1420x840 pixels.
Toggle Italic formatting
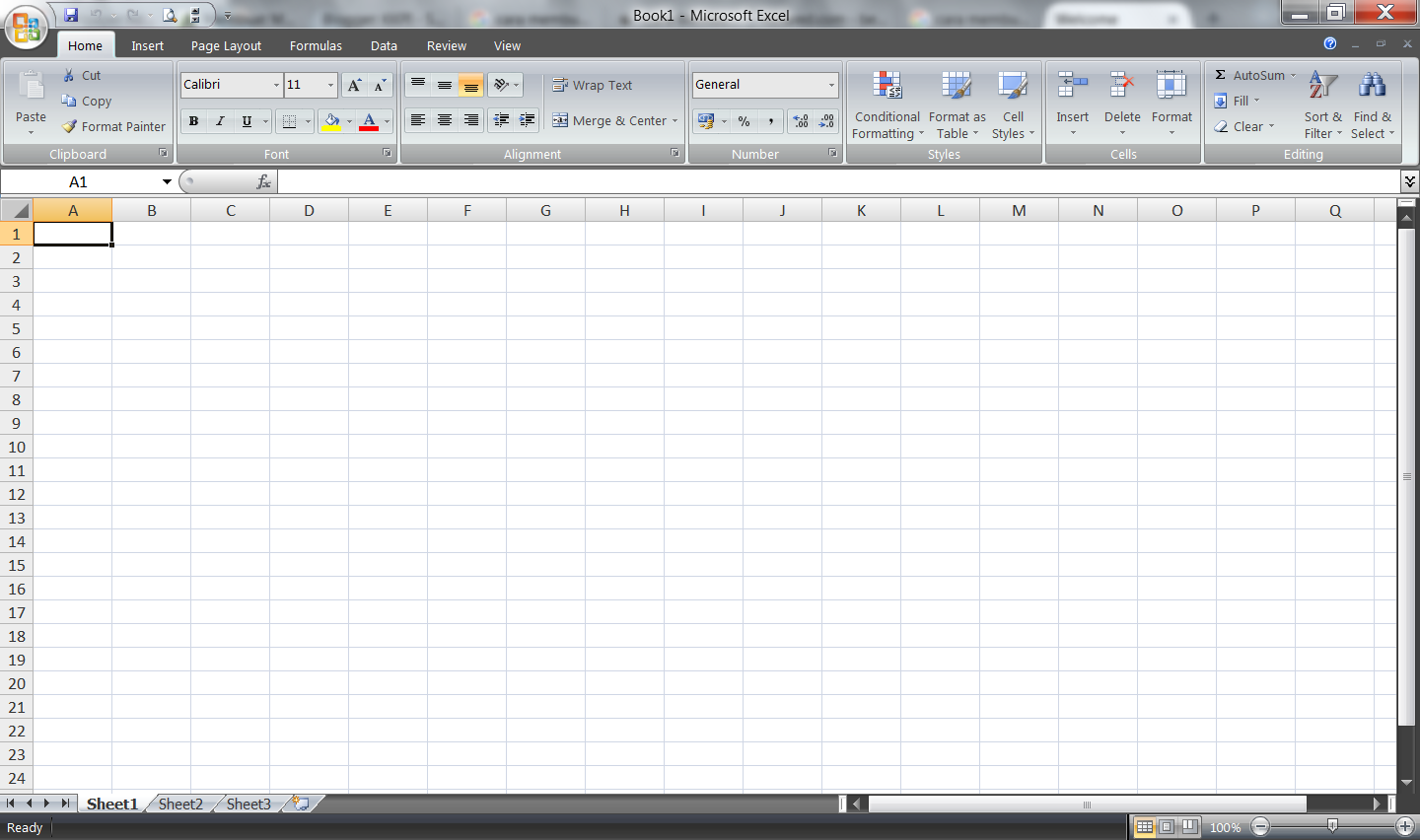tap(220, 121)
